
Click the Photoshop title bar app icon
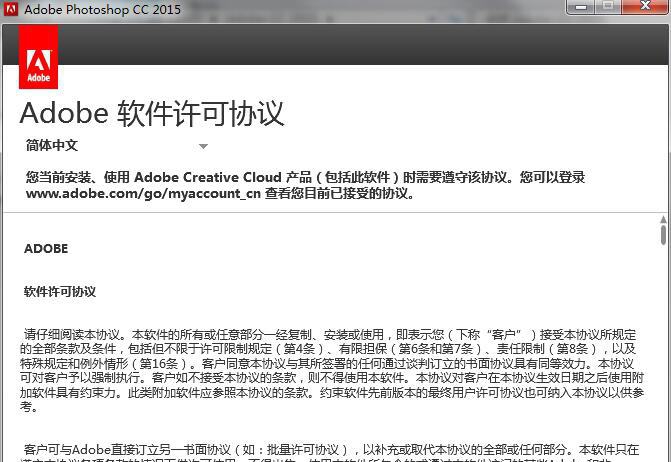click(x=11, y=9)
